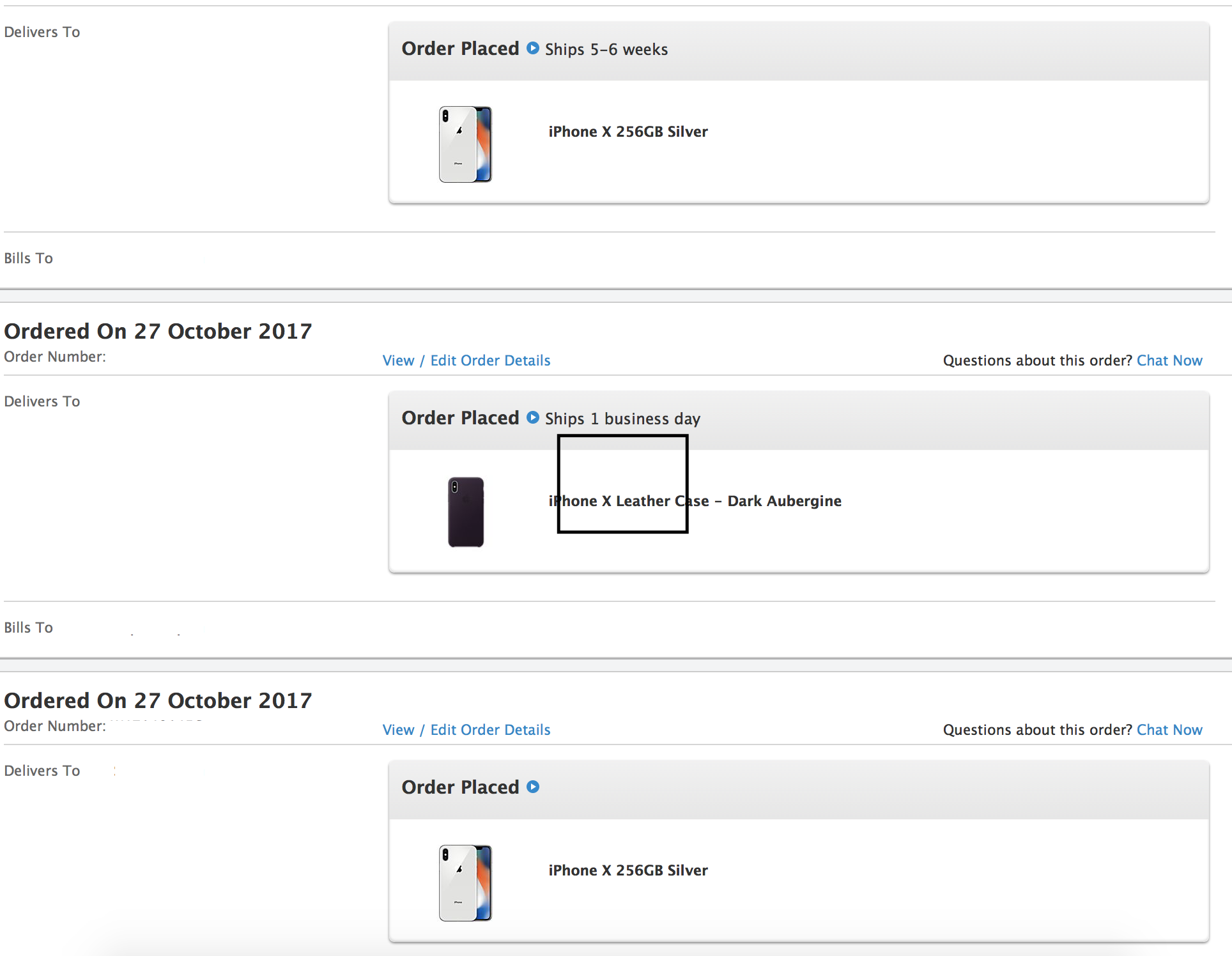1232x956 pixels.
Task: Click the Ships 1 business day status text
Action: pyautogui.click(x=622, y=419)
